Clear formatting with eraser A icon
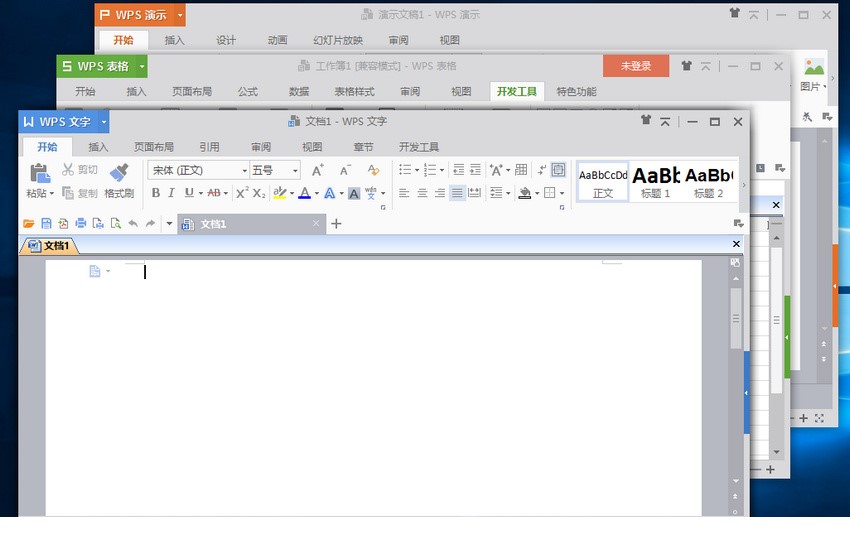 (x=374, y=170)
